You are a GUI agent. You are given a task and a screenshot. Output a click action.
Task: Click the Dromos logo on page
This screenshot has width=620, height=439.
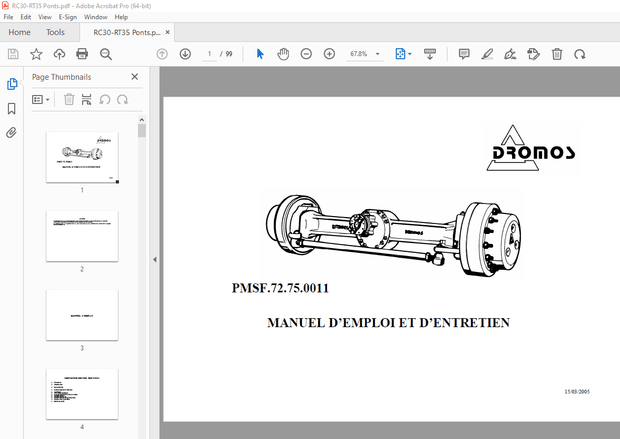coord(533,148)
